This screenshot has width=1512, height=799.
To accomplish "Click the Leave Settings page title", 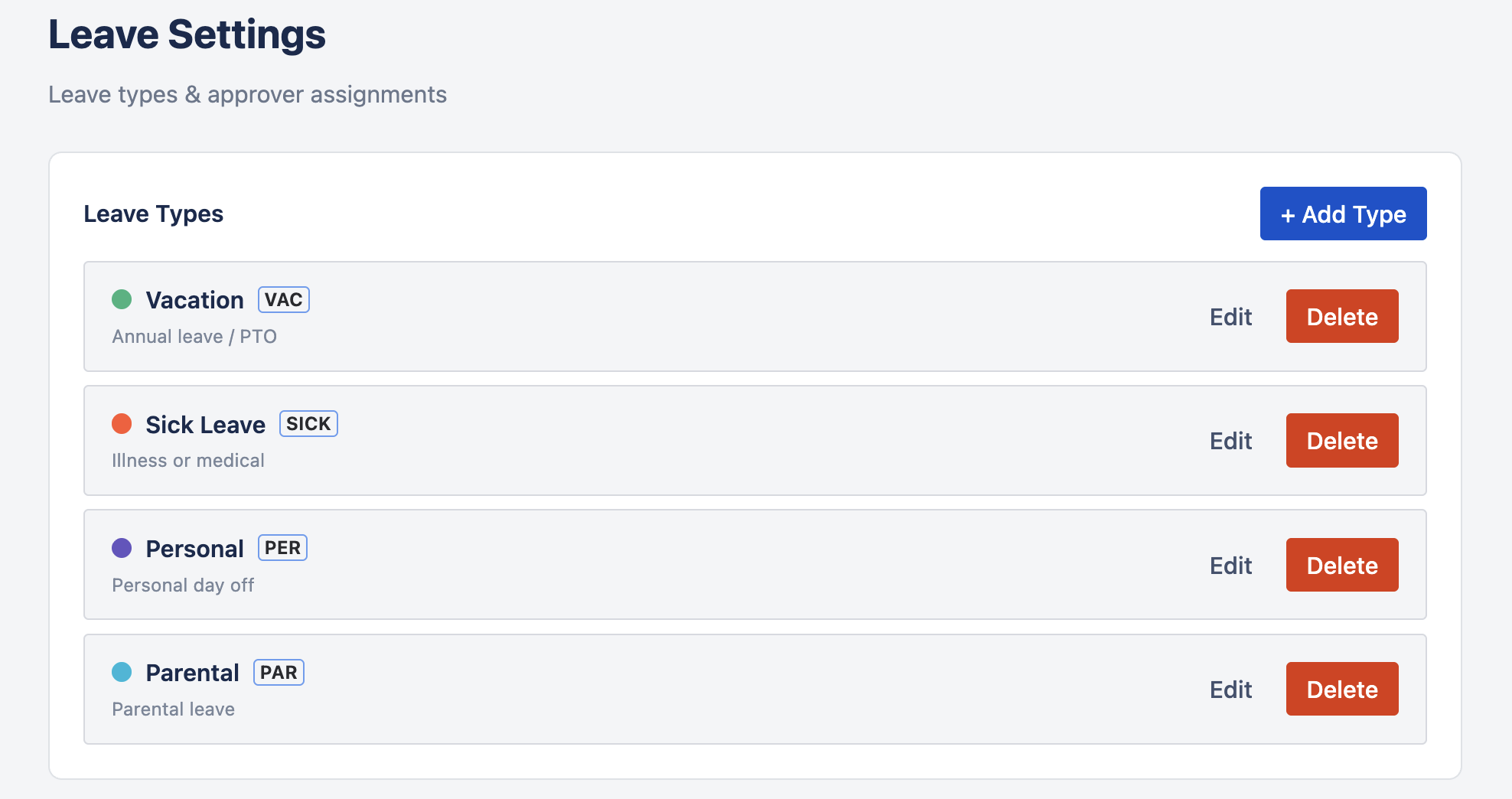I will (x=187, y=34).
